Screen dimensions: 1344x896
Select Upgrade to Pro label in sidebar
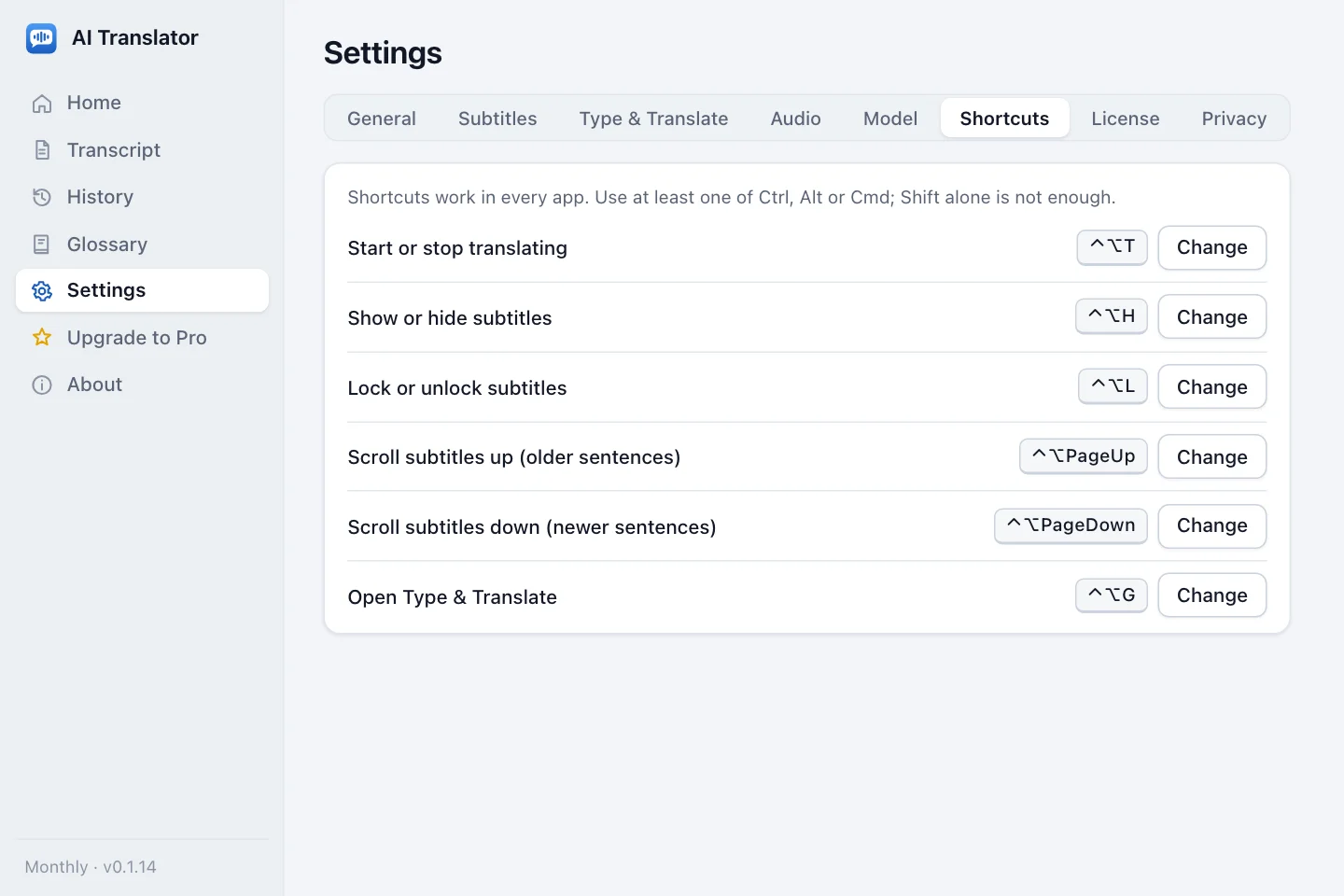pos(137,338)
